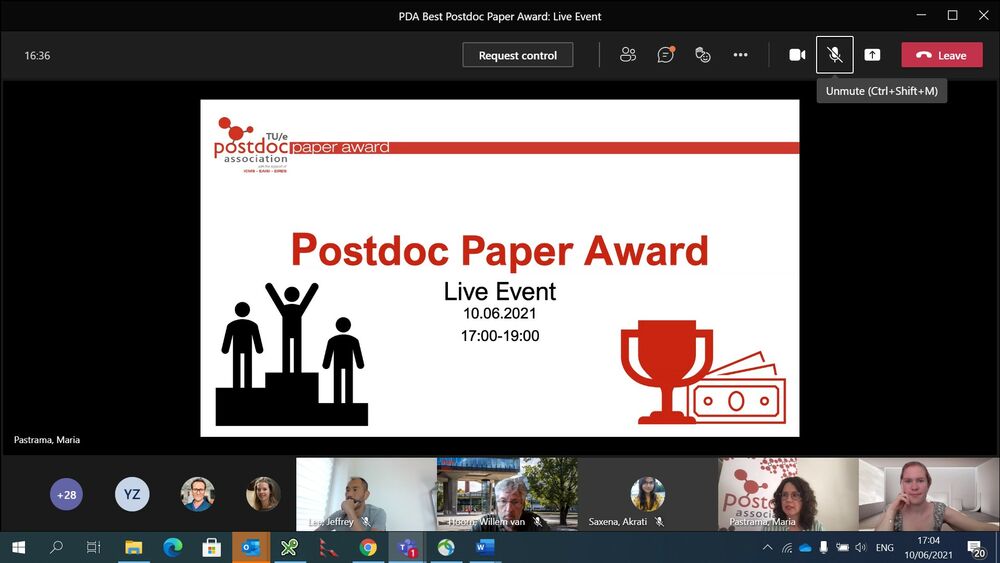Image resolution: width=1000 pixels, height=563 pixels.
Task: Select Hoorn, Willem van video tile
Action: [508, 494]
